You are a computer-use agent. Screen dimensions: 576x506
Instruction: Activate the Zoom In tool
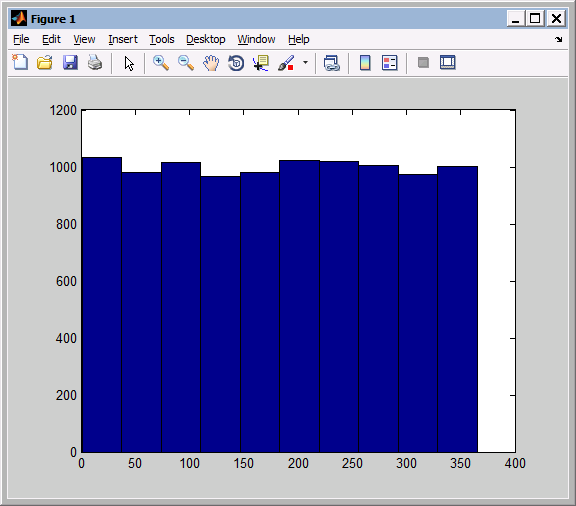[161, 63]
